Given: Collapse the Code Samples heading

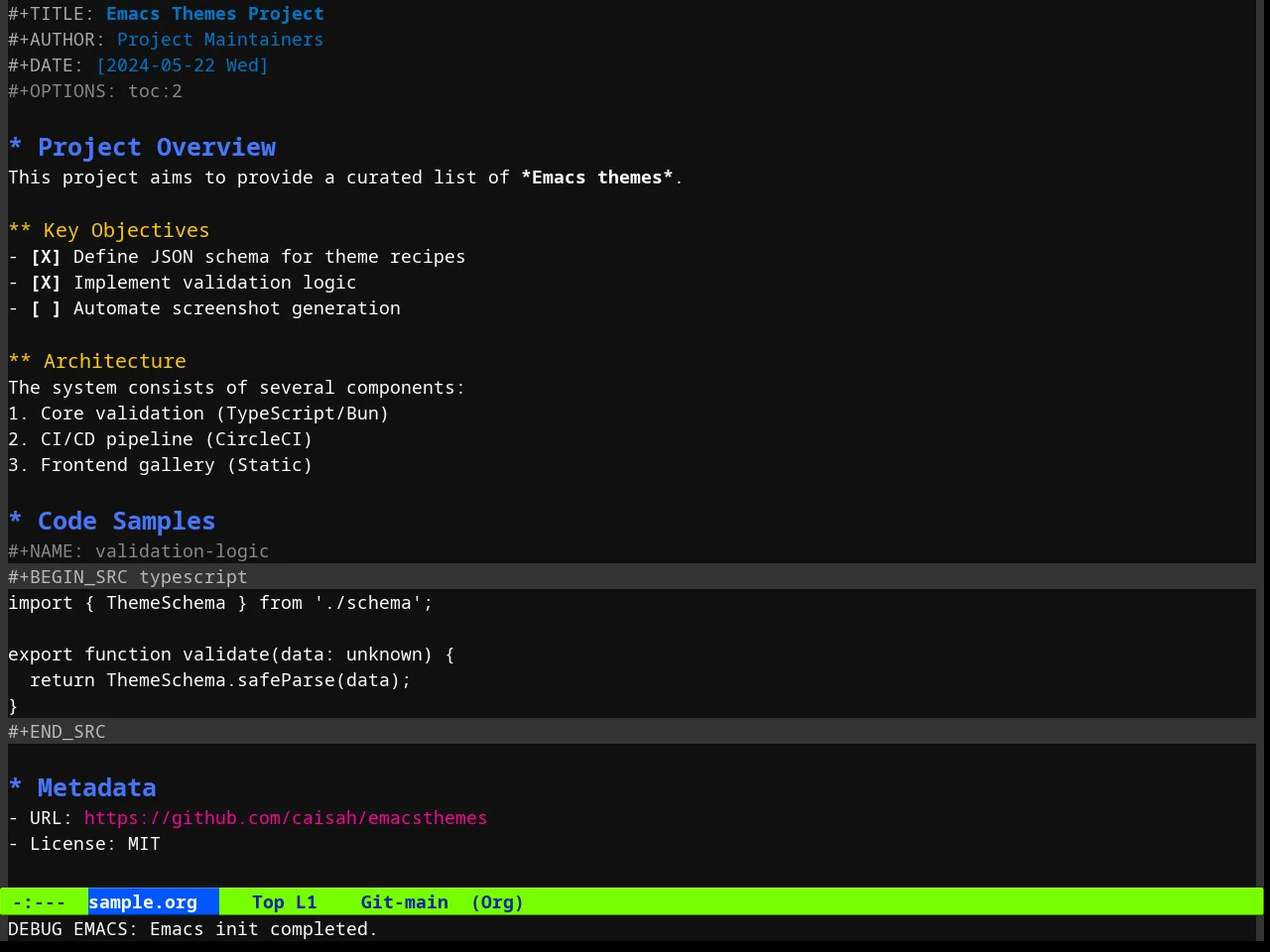Looking at the screenshot, I should (112, 521).
